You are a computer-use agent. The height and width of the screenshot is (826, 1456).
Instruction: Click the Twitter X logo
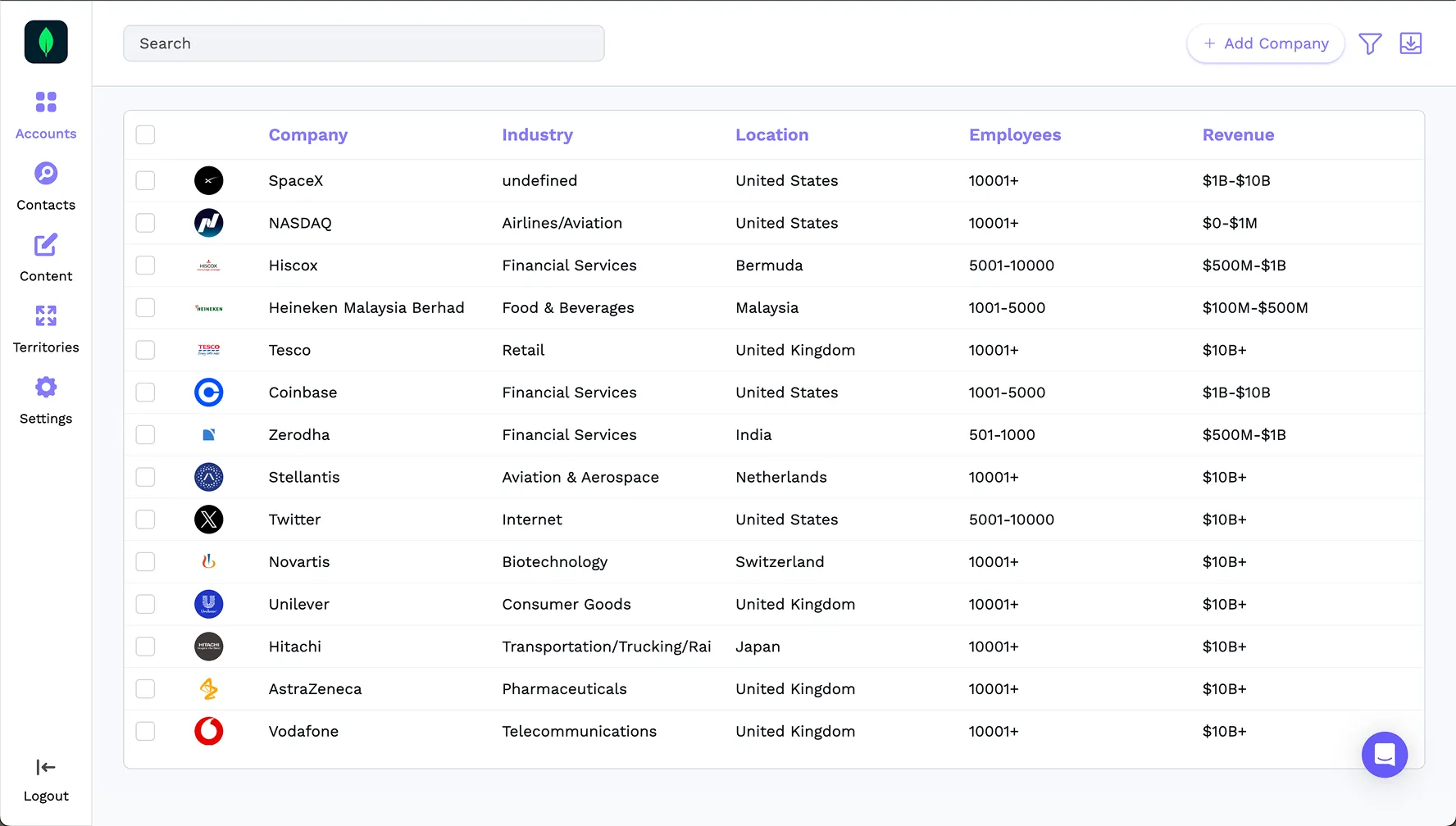(x=209, y=520)
